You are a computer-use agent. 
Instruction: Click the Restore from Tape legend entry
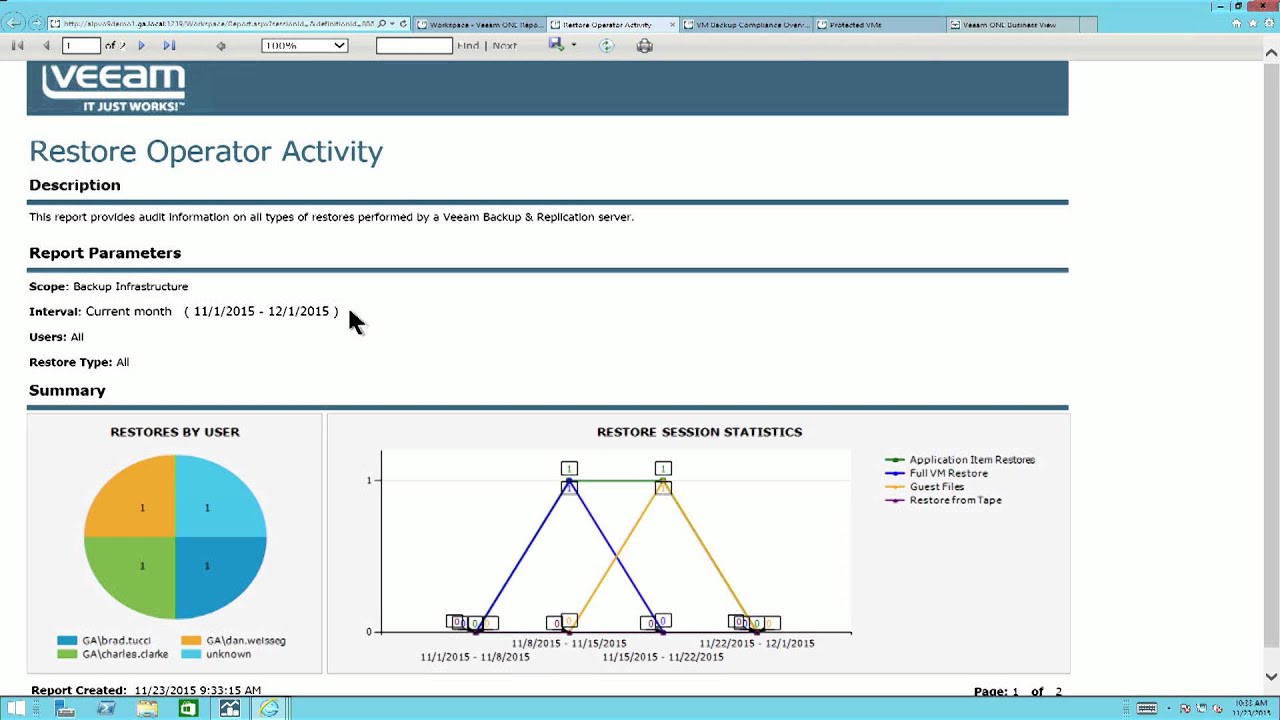[943, 500]
